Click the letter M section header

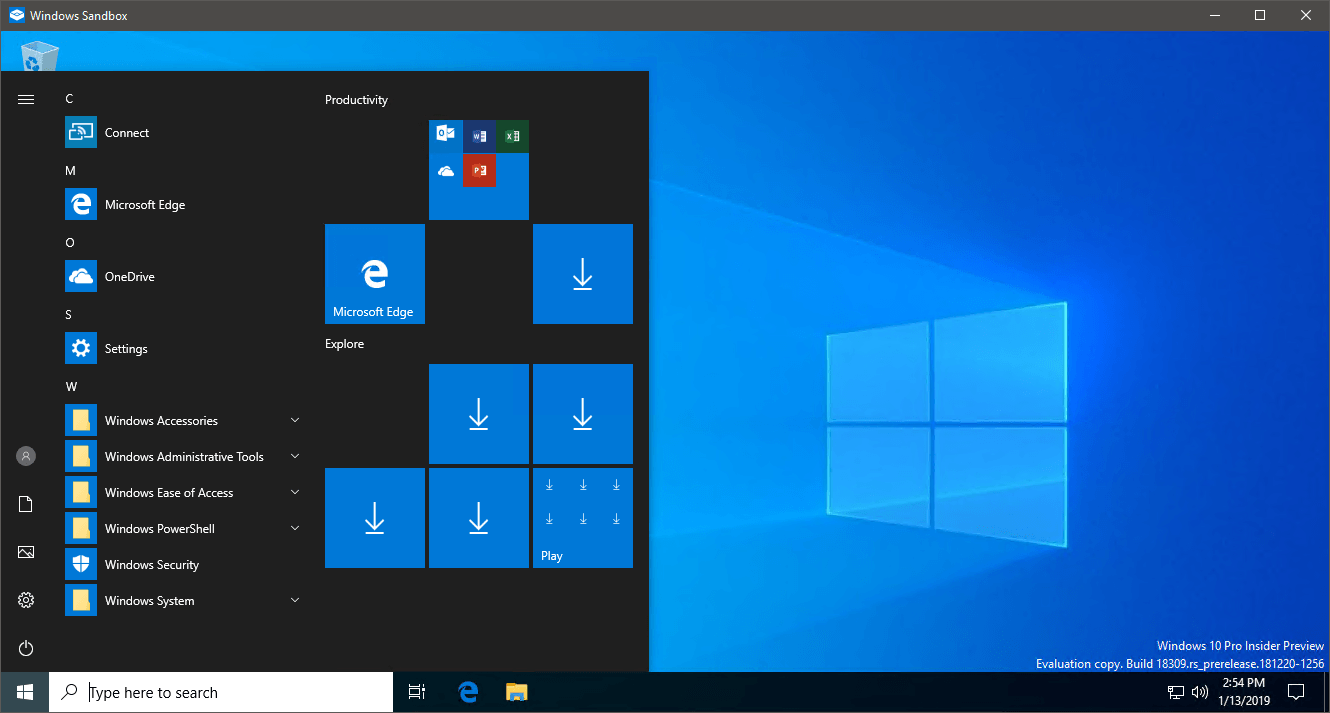(x=70, y=170)
